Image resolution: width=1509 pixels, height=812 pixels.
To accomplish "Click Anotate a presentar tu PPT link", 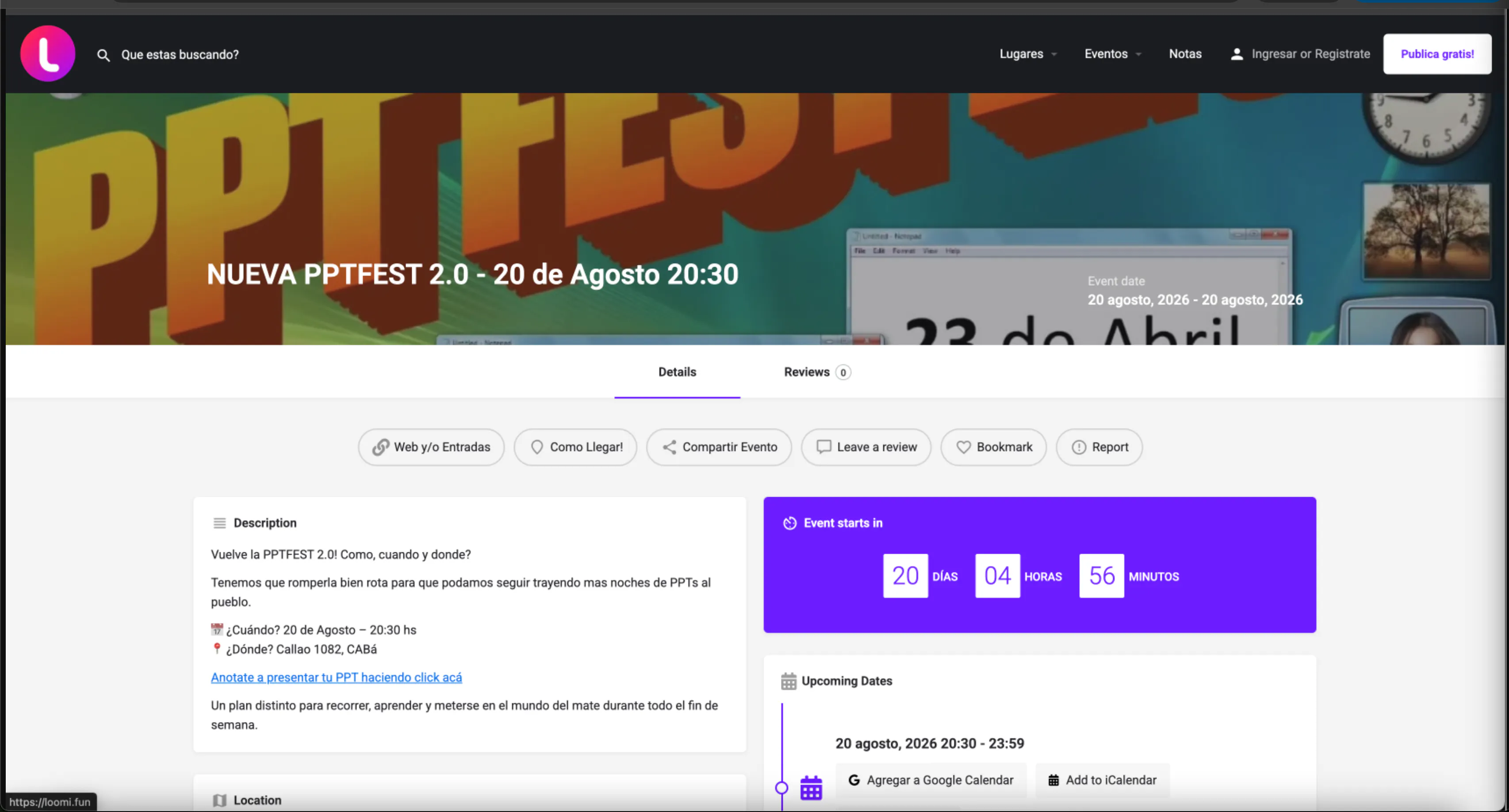I will tap(336, 677).
